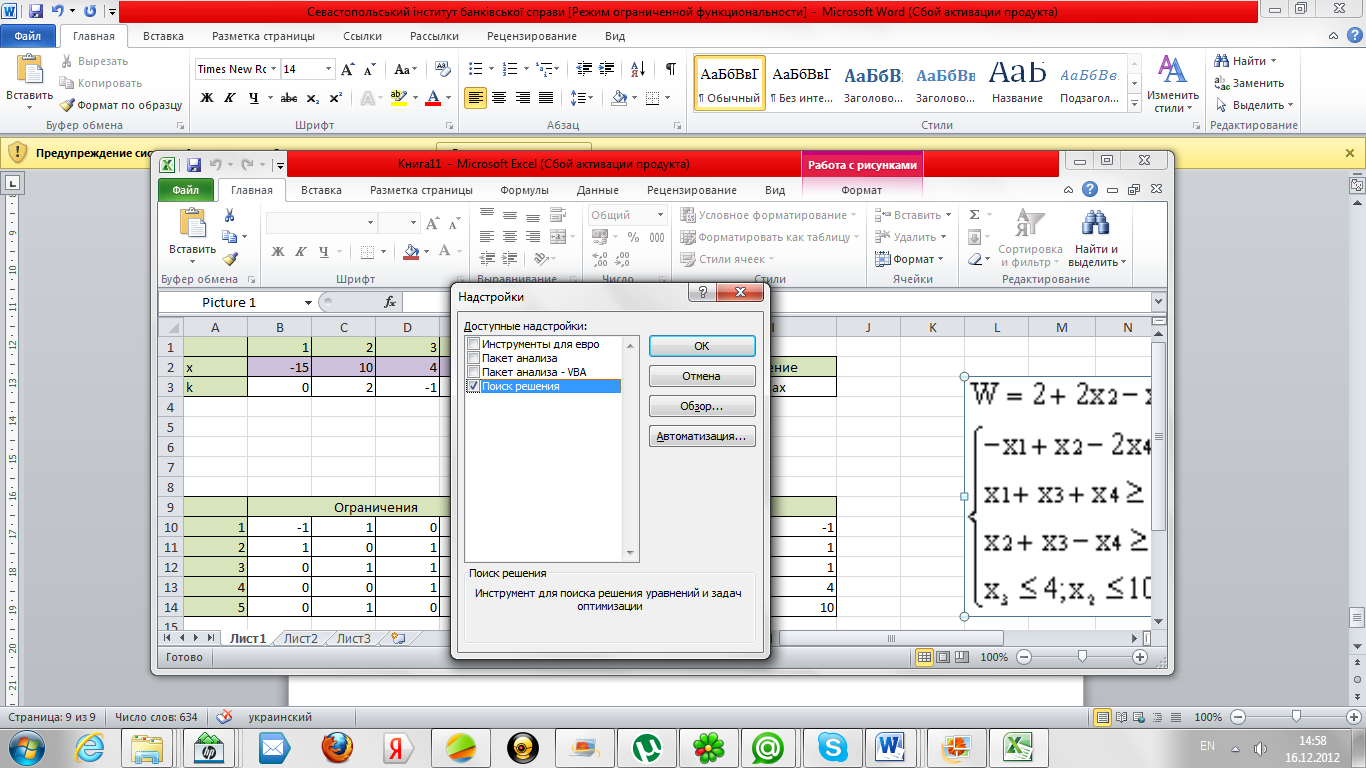Align text left in Word paragraph group
The height and width of the screenshot is (768, 1366).
(x=475, y=98)
